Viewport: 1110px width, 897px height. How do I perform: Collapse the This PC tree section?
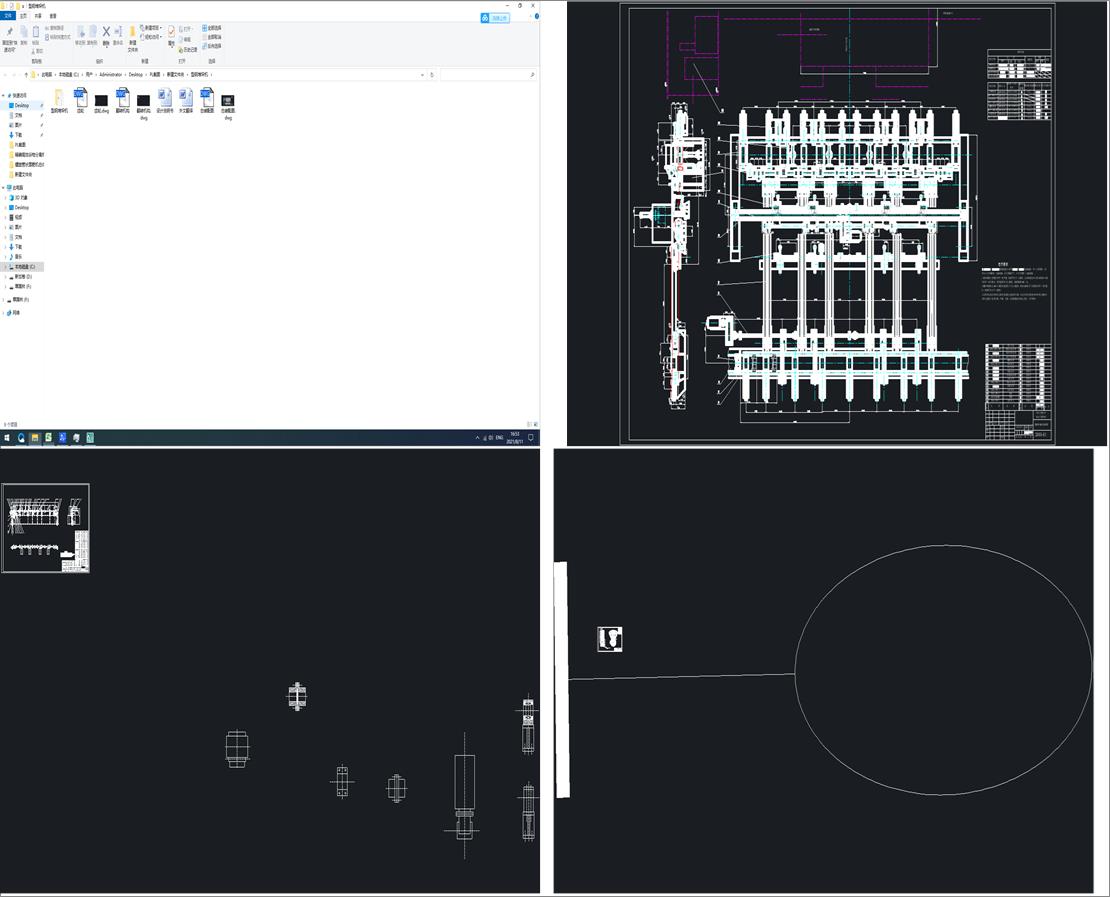point(3,188)
